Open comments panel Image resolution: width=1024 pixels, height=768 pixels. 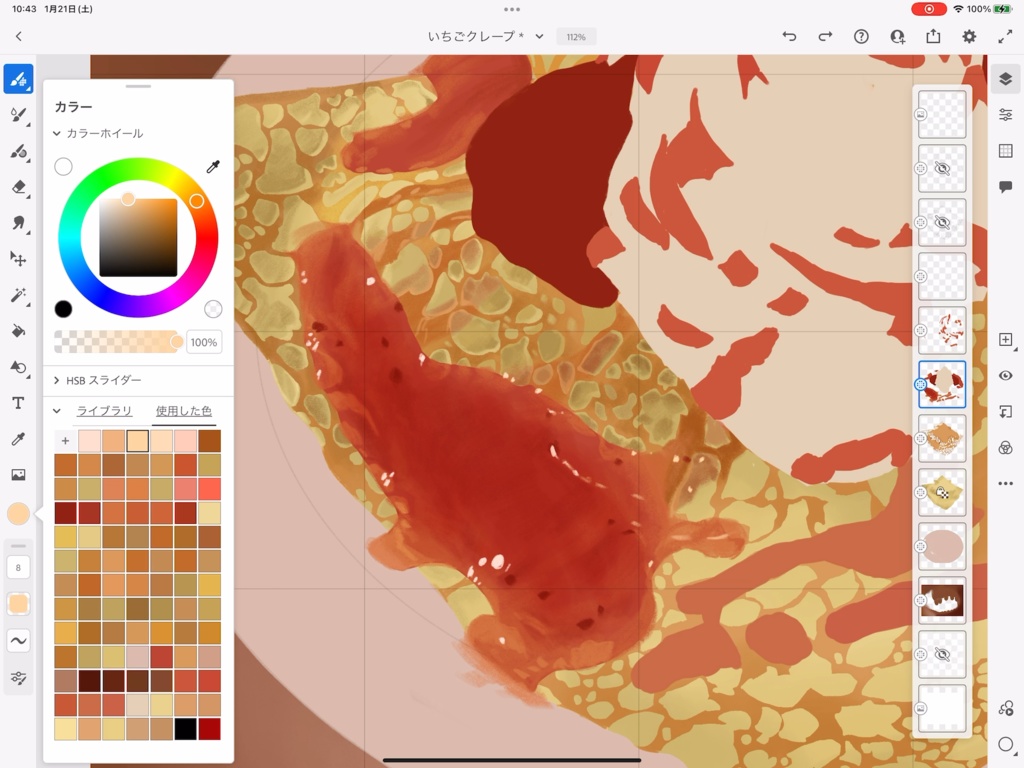(1006, 187)
